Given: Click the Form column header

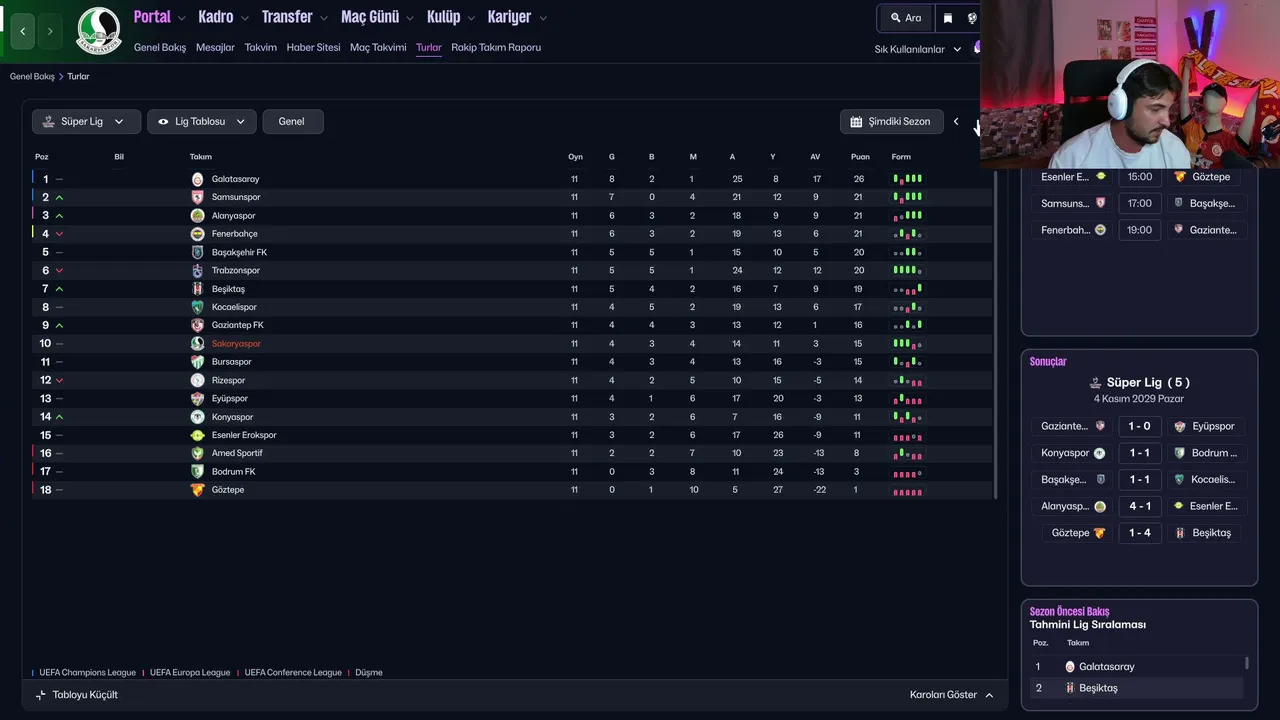Looking at the screenshot, I should coord(901,157).
